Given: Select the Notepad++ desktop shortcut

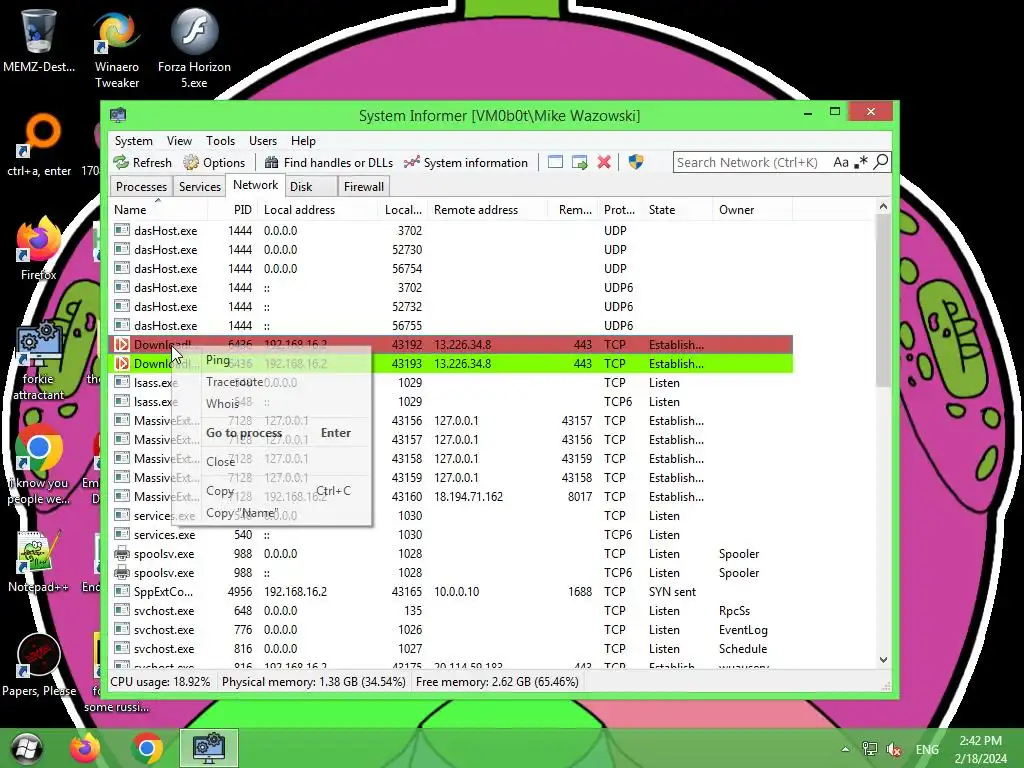Looking at the screenshot, I should click(x=38, y=562).
